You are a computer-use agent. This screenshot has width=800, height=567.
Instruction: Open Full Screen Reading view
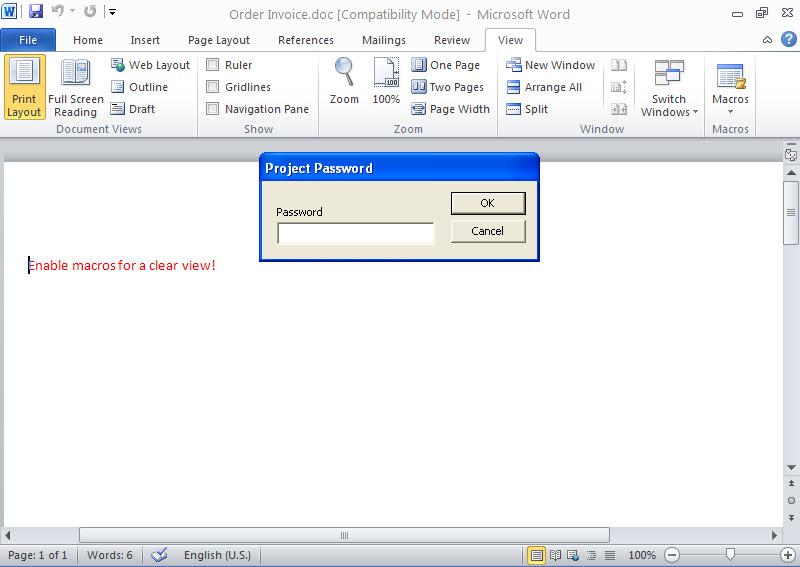tap(76, 87)
